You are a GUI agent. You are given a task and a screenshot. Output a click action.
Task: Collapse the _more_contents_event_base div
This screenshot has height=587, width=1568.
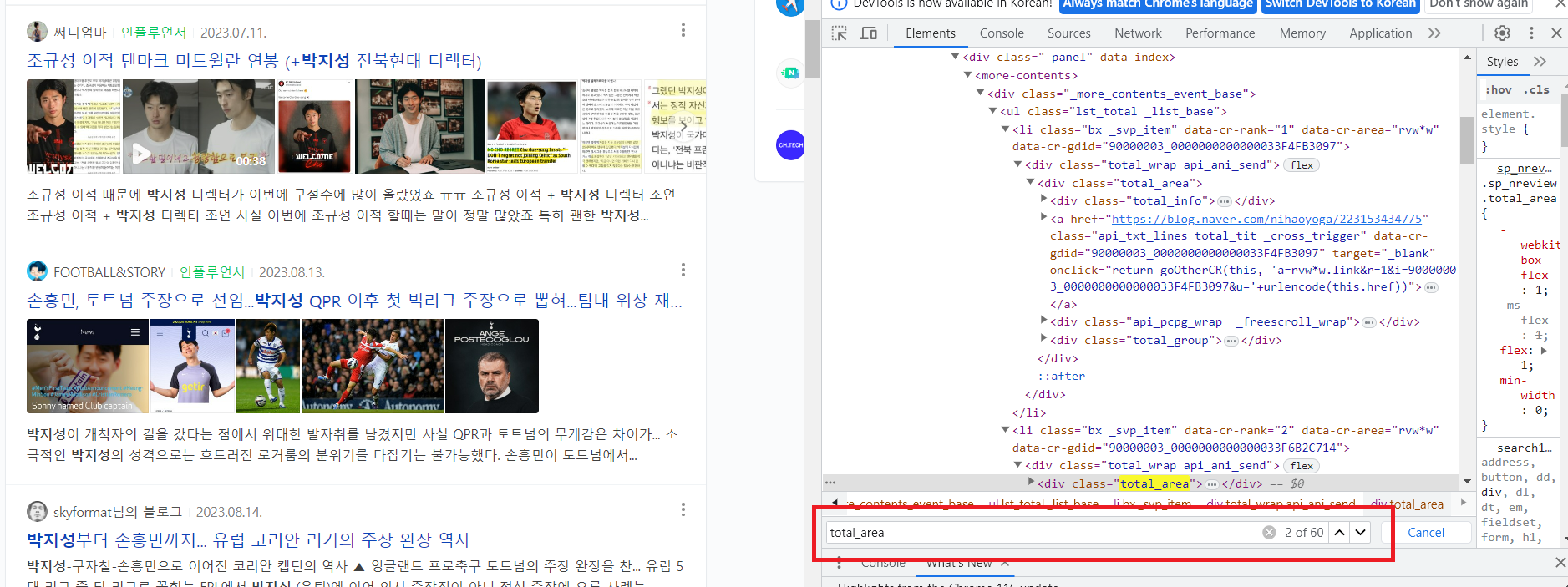click(x=981, y=94)
